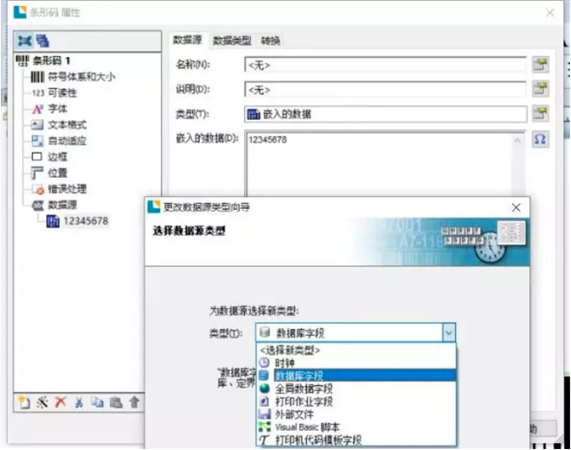Click the cut scissors icon
The height and width of the screenshot is (450, 571).
click(79, 402)
